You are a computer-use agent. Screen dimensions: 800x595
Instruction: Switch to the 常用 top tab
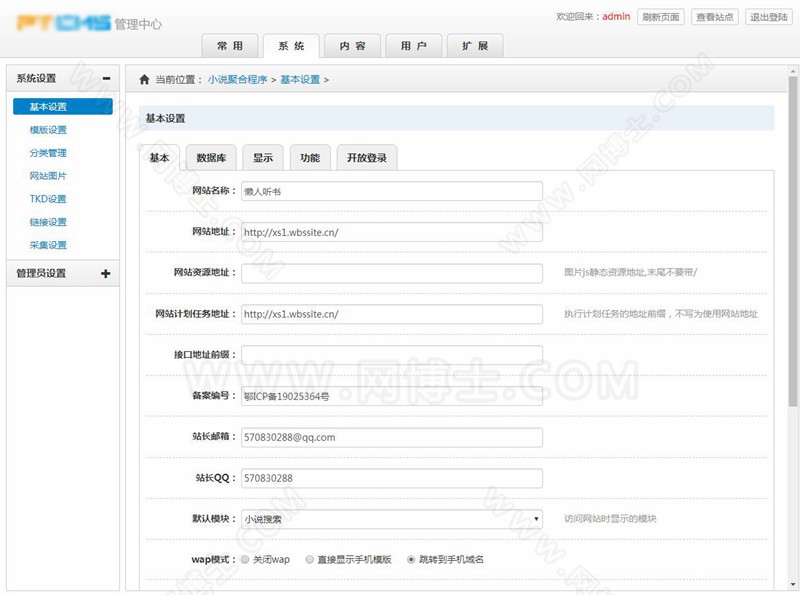(230, 46)
